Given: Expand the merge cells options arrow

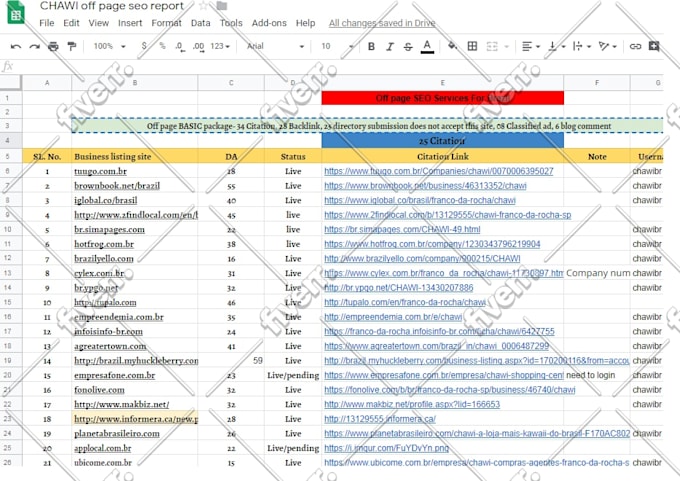Looking at the screenshot, I should (506, 46).
